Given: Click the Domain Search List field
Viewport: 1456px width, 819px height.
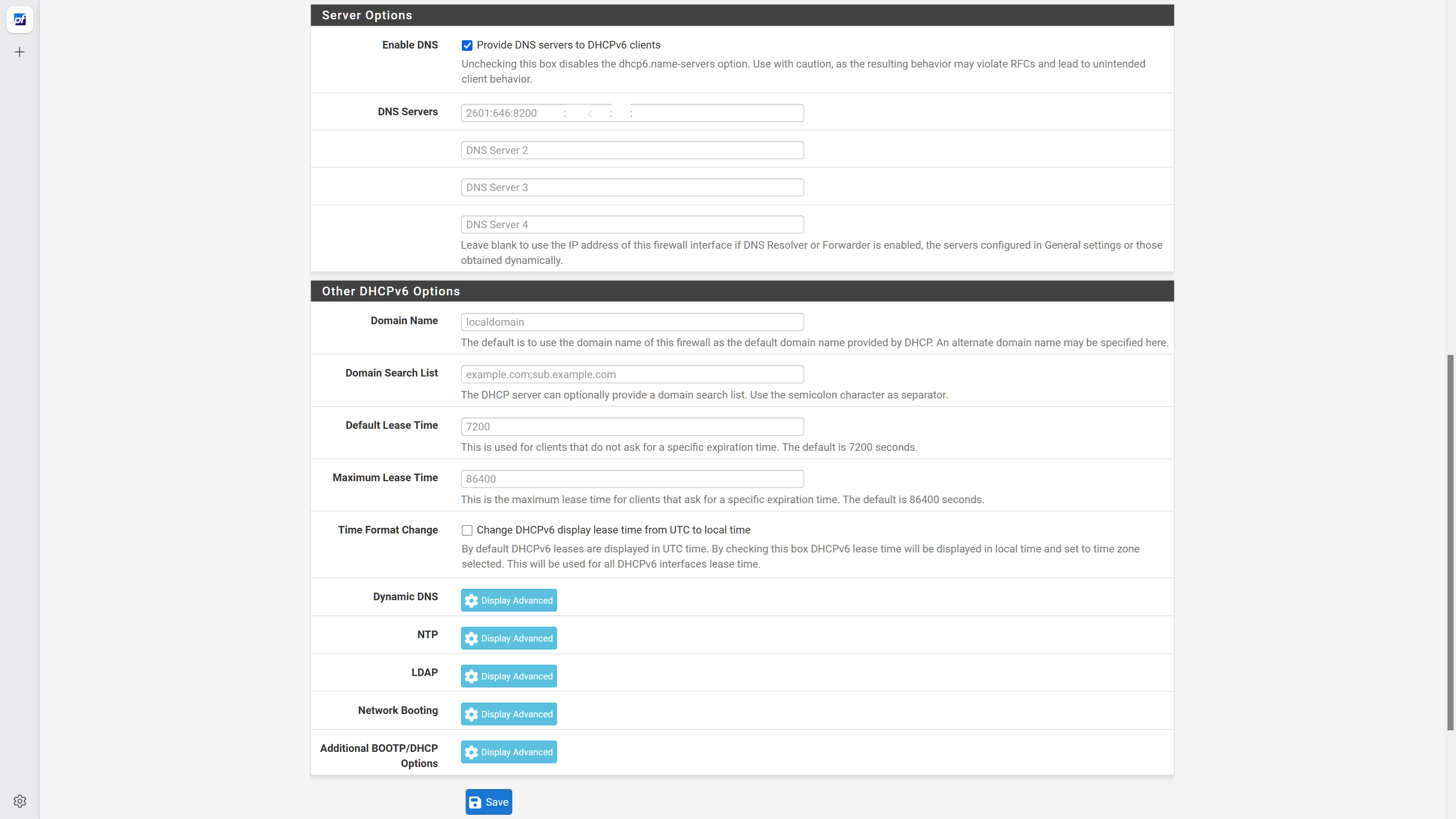Looking at the screenshot, I should point(632,374).
